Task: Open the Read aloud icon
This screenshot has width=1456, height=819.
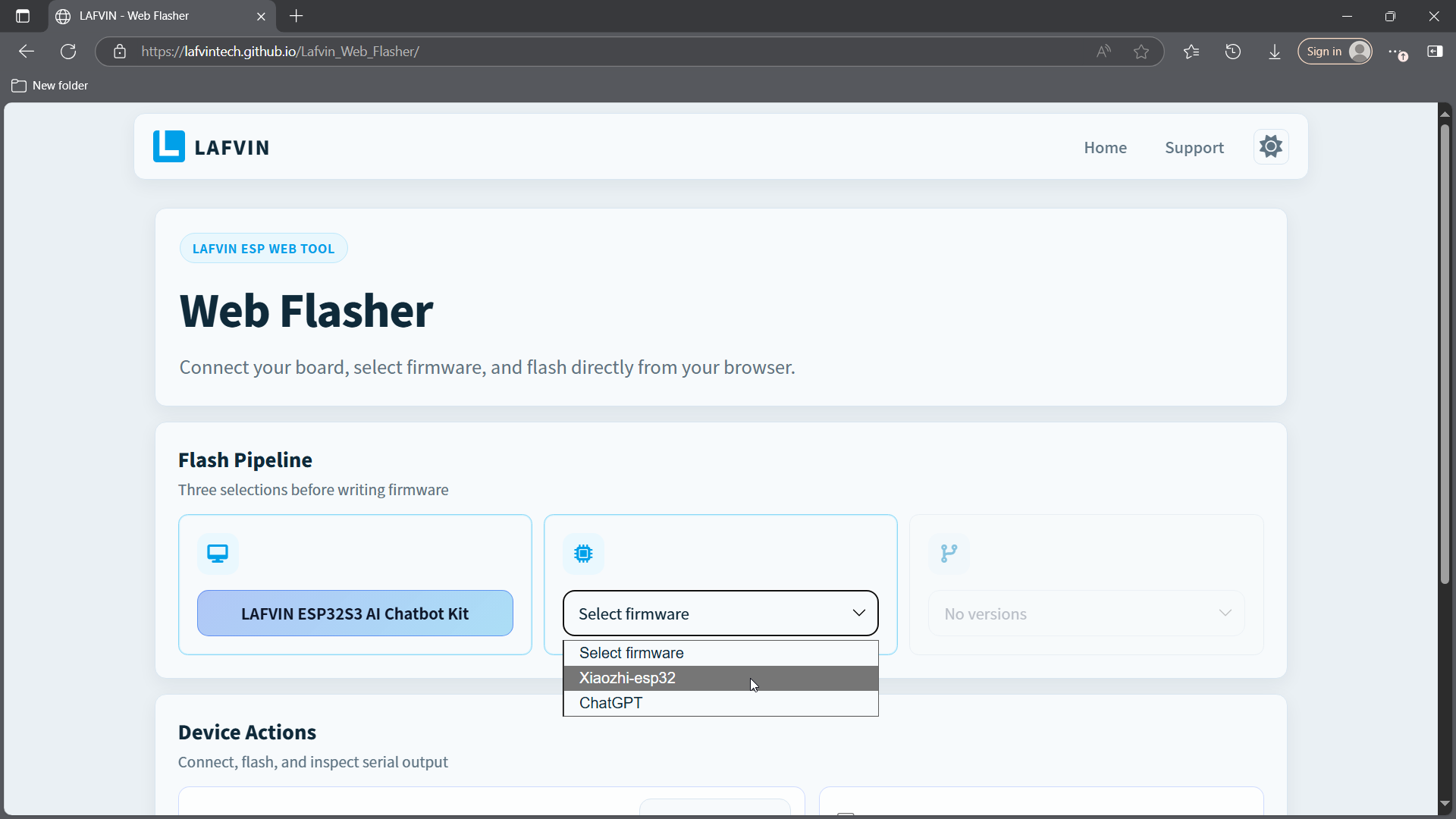Action: point(1103,52)
